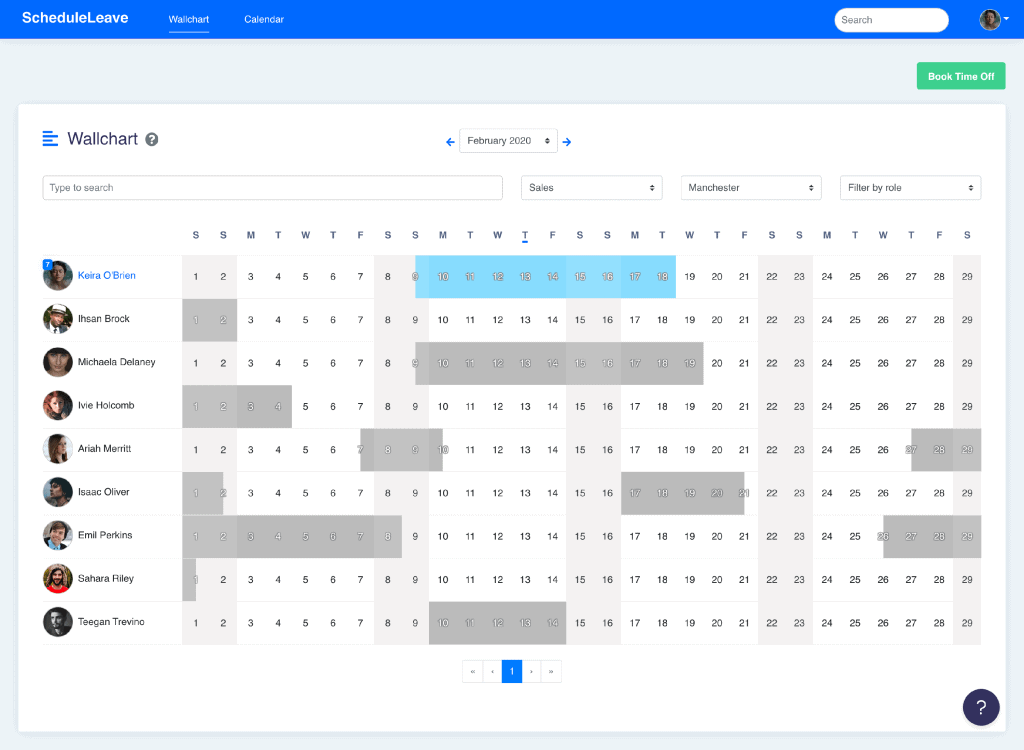Select page 1 in pagination
Image resolution: width=1024 pixels, height=750 pixels.
512,672
